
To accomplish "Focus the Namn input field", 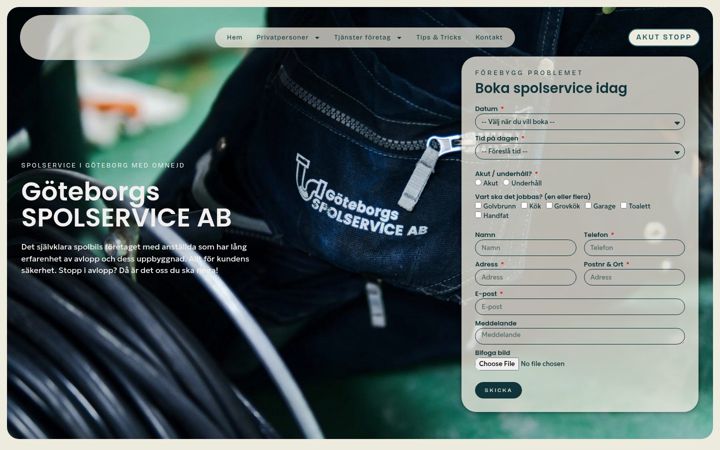I will pyautogui.click(x=525, y=248).
